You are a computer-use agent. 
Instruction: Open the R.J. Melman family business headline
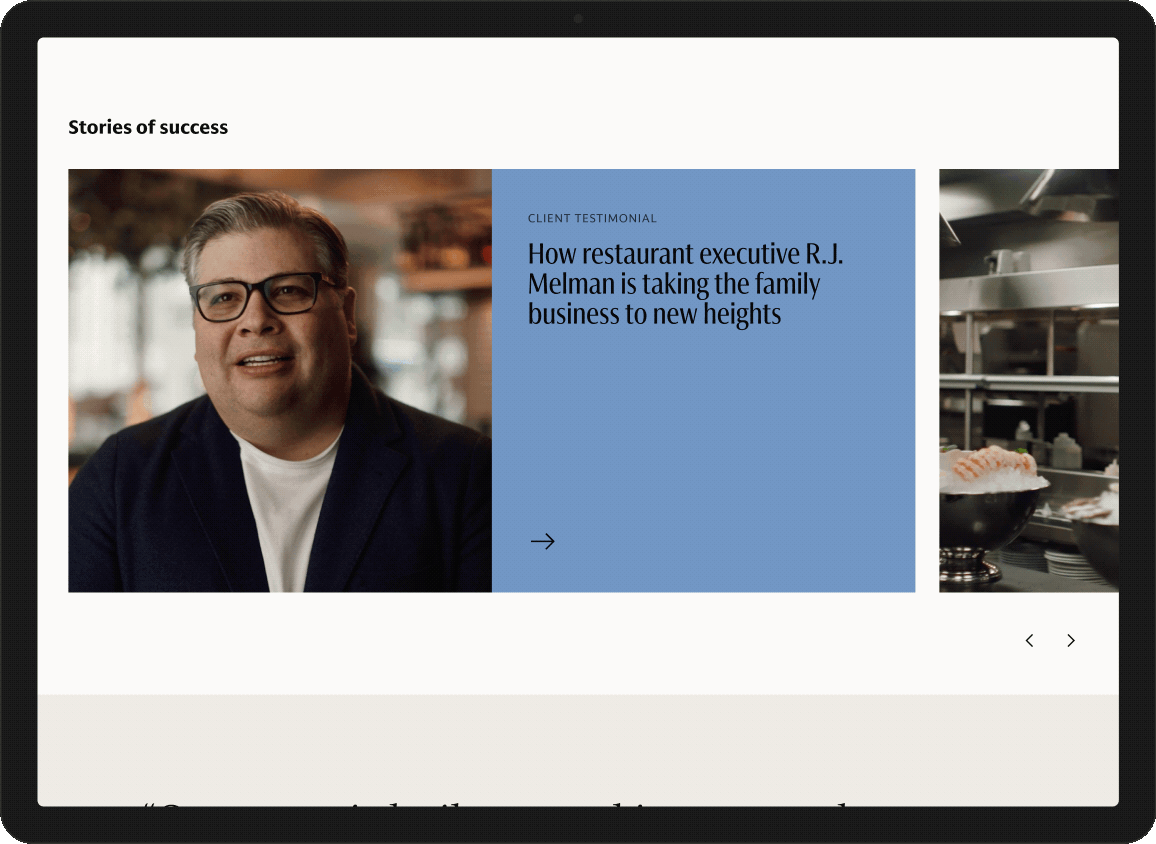click(685, 284)
